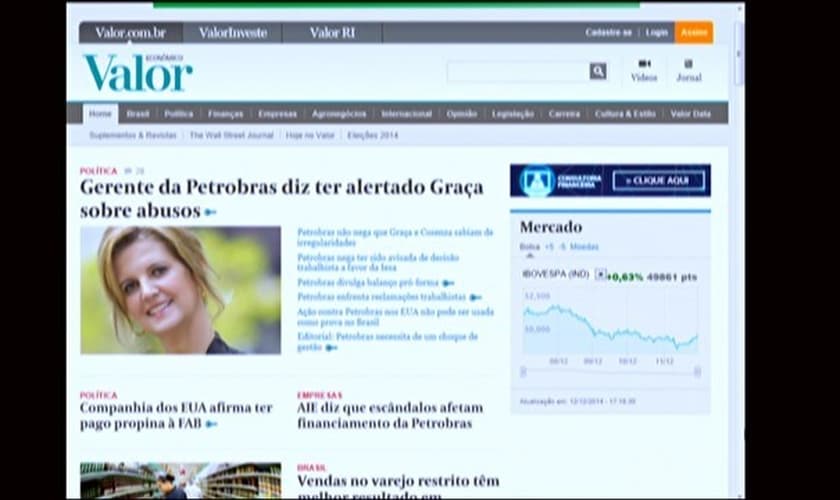Click the smiling woman article photo
Screen dimensions: 840x500
[x=180, y=290]
